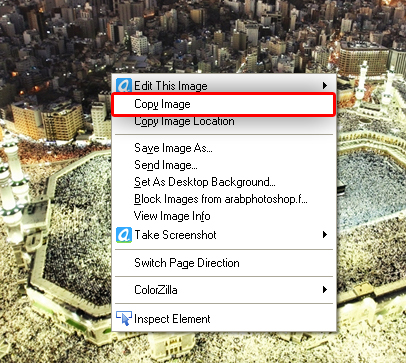This screenshot has height=363, width=406.
Task: Select Send Image... menu entry
Action: [x=223, y=165]
